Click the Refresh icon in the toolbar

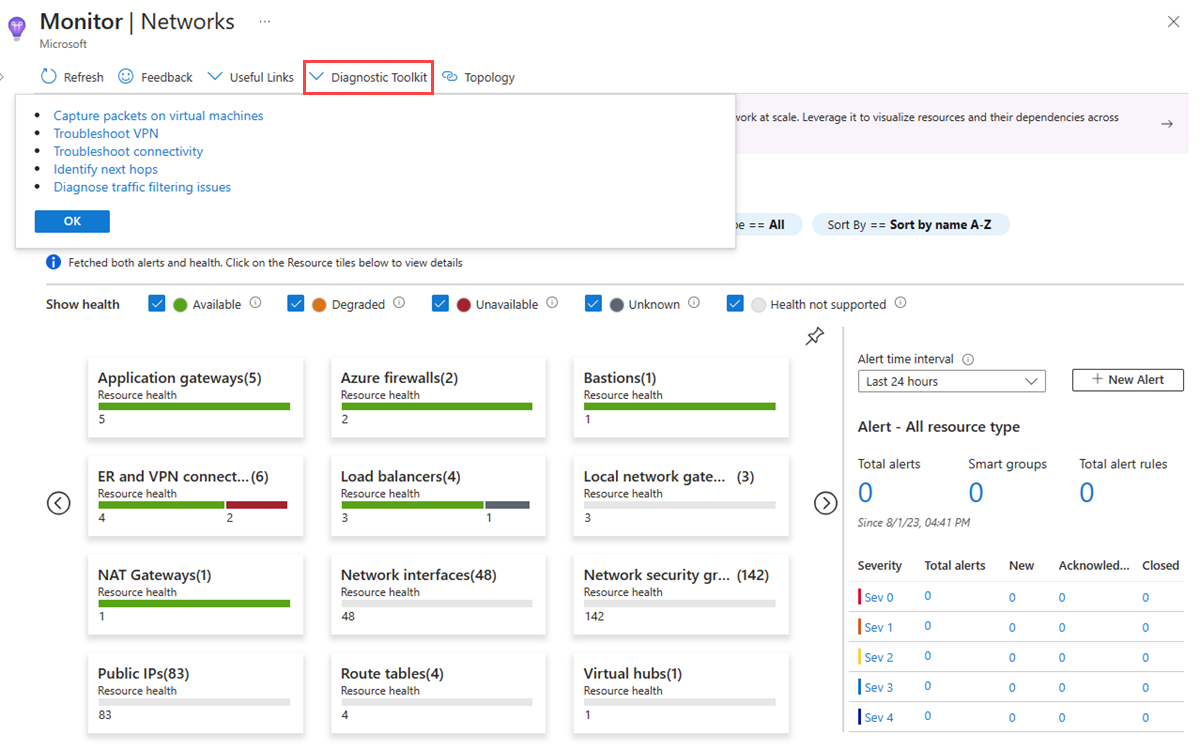[47, 77]
